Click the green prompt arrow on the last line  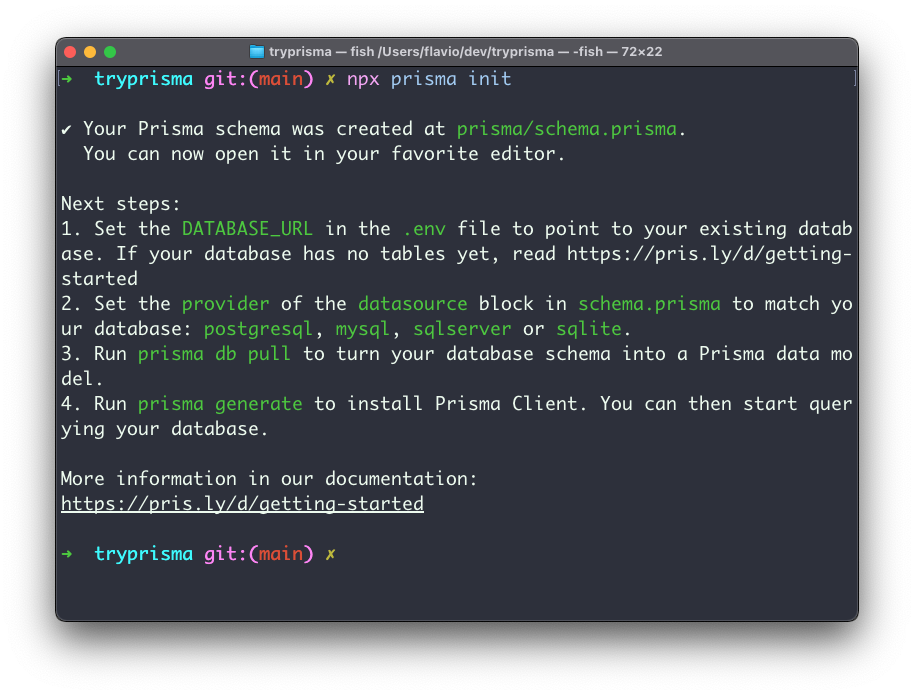coord(66,553)
